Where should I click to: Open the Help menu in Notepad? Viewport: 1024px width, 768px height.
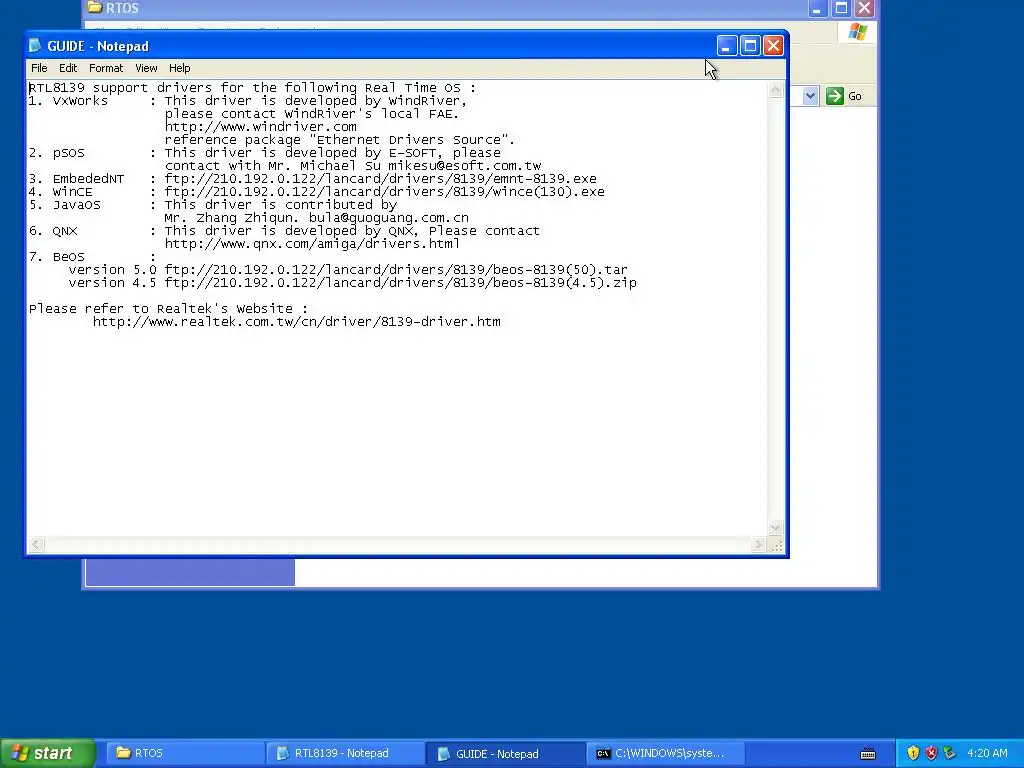pyautogui.click(x=180, y=68)
